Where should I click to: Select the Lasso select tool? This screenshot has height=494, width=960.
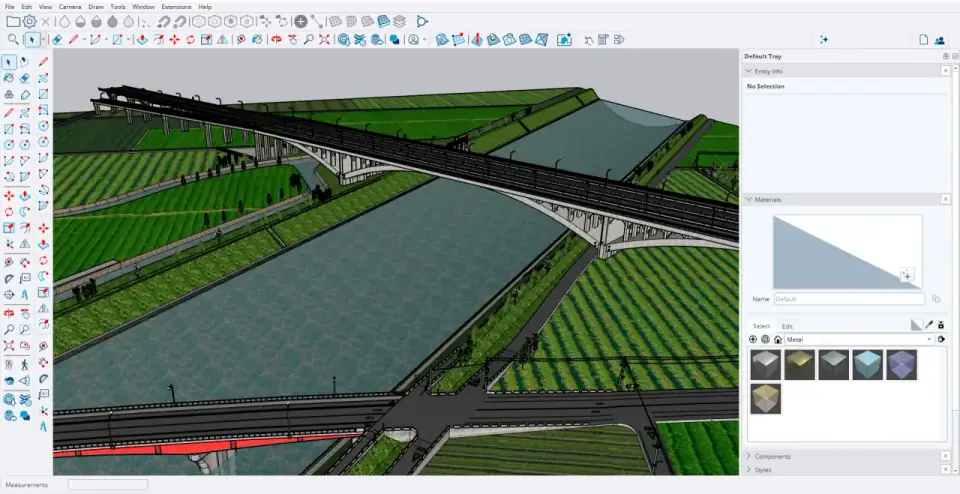click(x=24, y=62)
